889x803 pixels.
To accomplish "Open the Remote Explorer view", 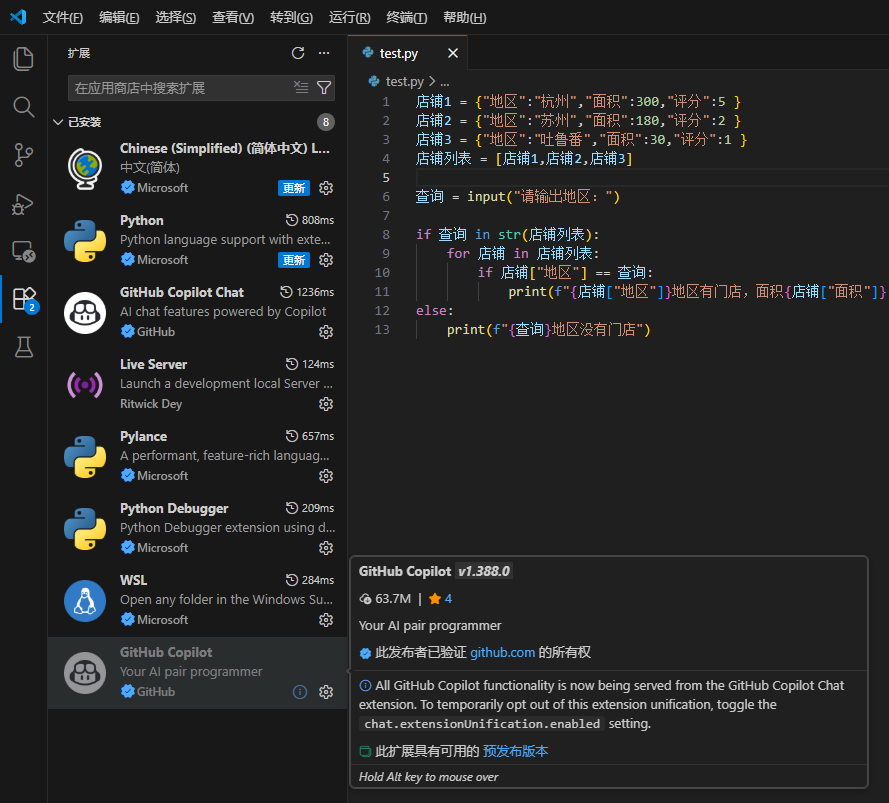I will [23, 251].
